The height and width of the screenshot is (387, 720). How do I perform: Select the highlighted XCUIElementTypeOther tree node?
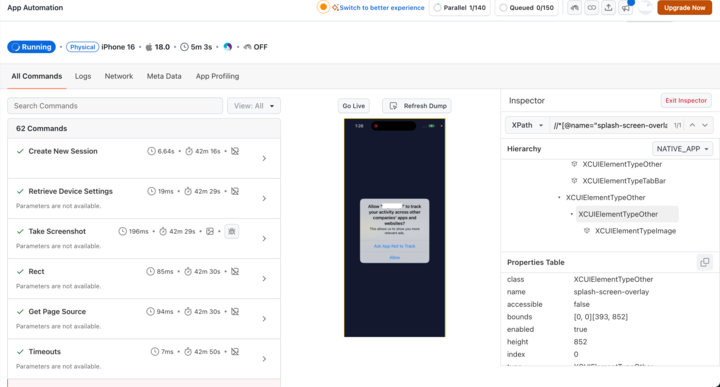coord(618,214)
